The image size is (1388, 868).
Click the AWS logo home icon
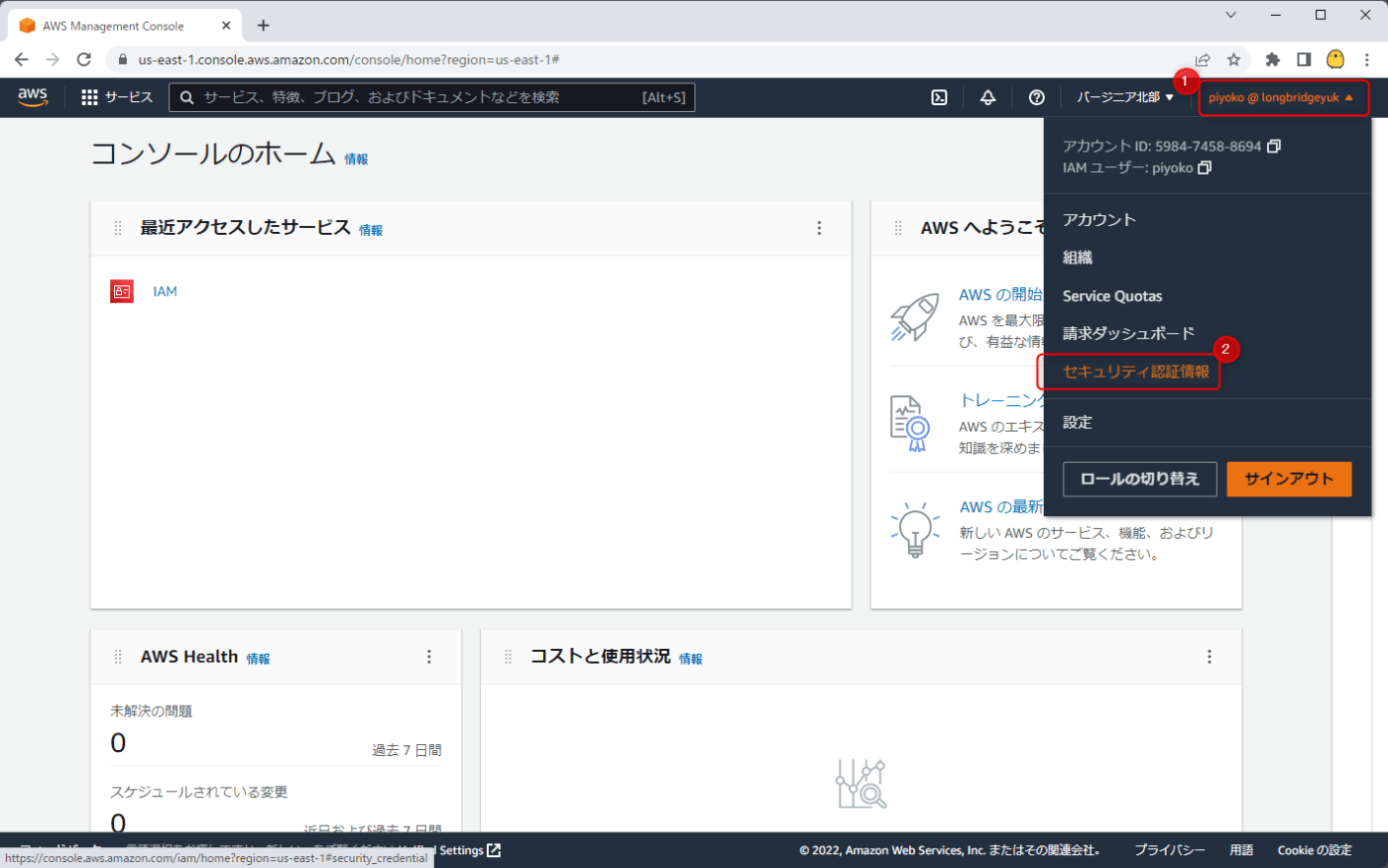(33, 96)
